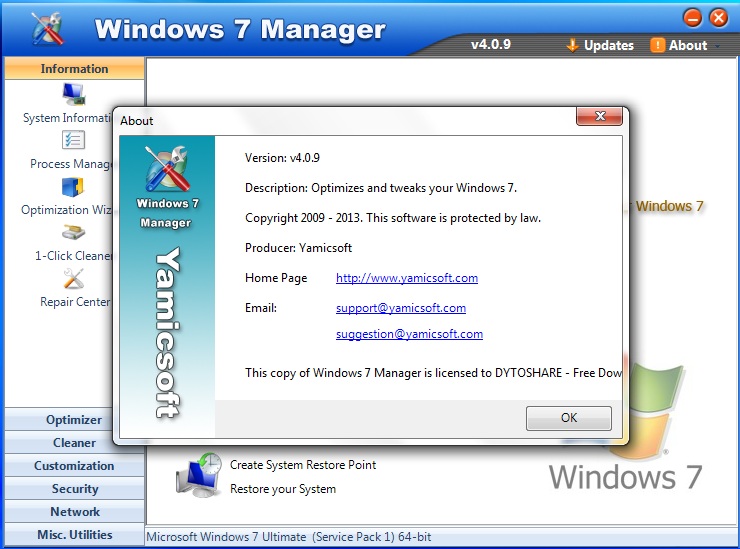740x549 pixels.
Task: Open the Repair Center tools icon
Action: pyautogui.click(x=74, y=279)
